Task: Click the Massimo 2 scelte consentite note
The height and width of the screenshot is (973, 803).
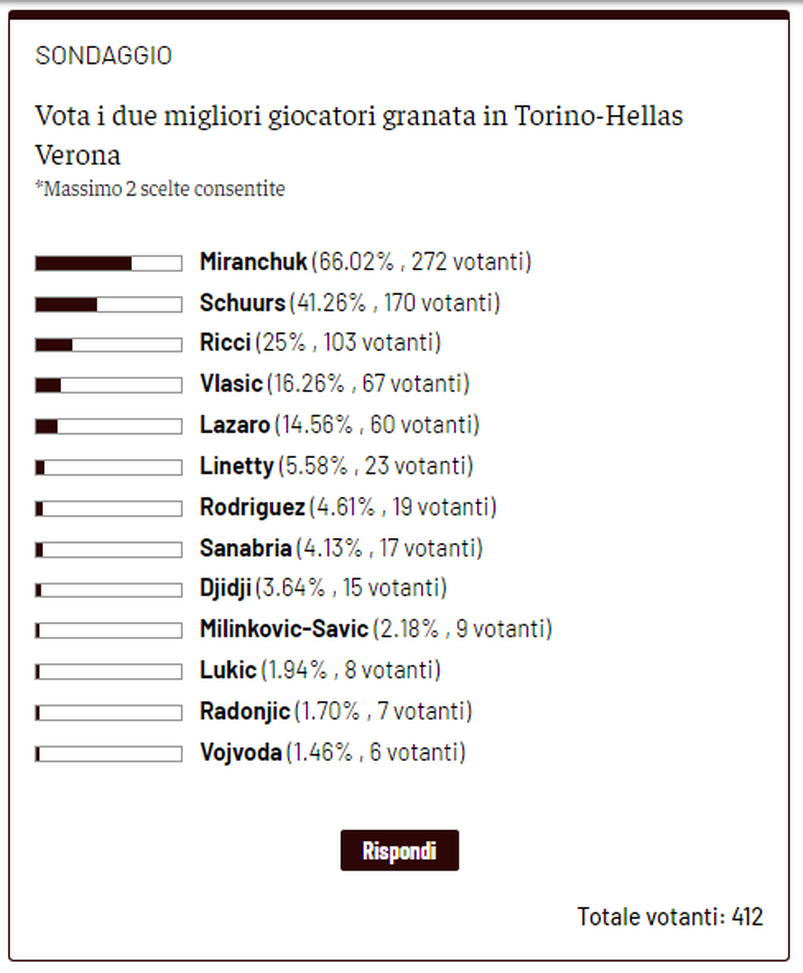Action: tap(160, 188)
